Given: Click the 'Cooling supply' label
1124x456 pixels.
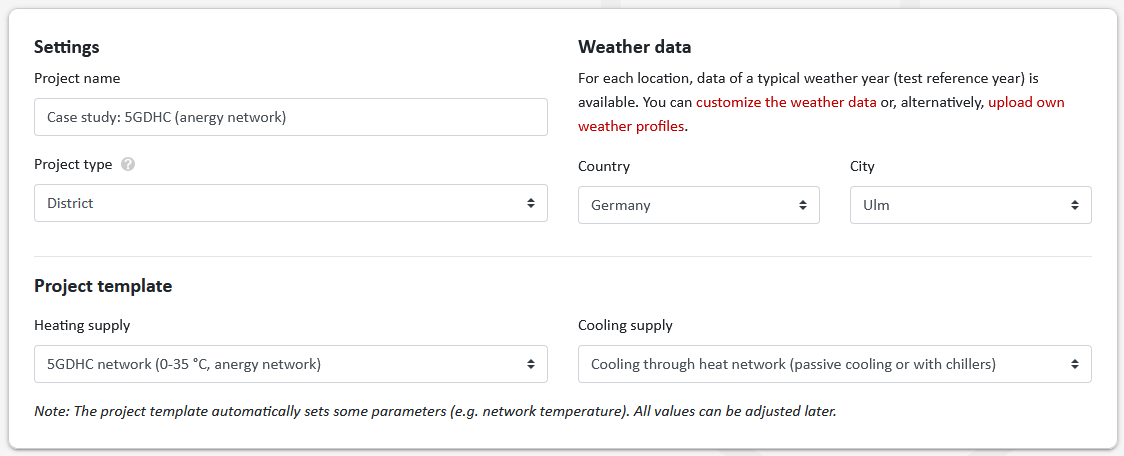Looking at the screenshot, I should click(x=626, y=326).
